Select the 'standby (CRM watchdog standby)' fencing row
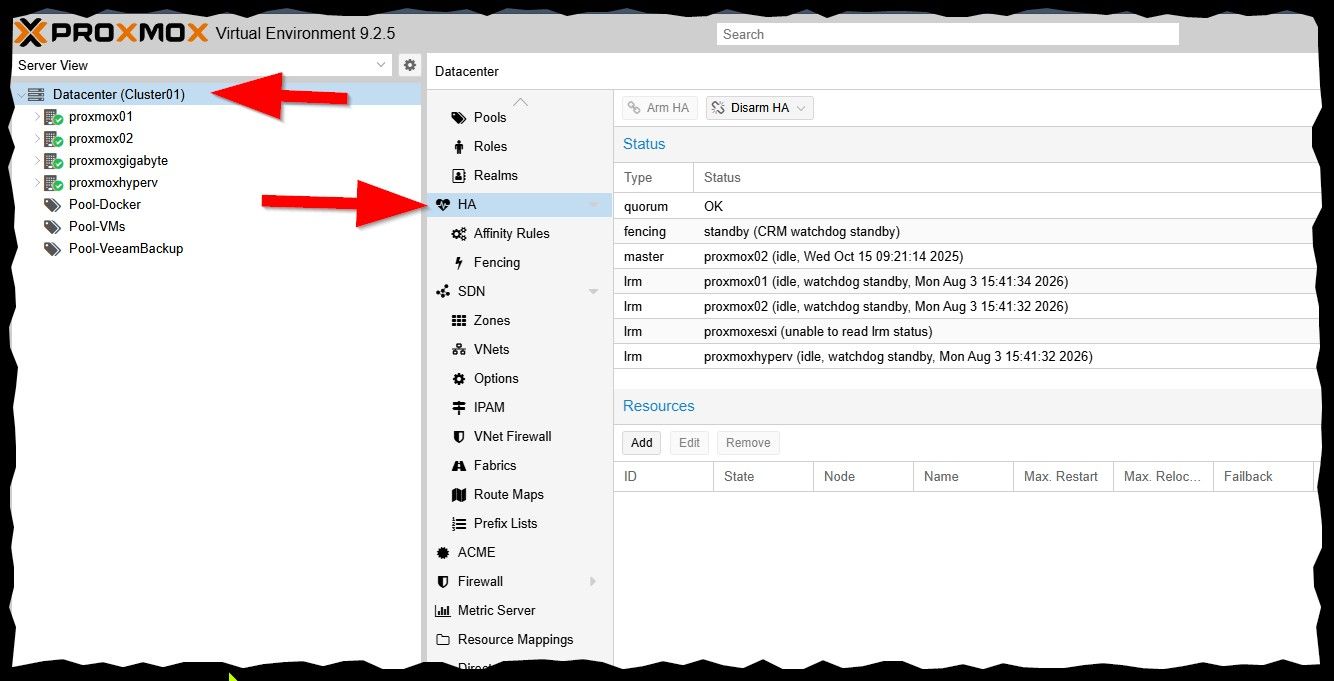The width and height of the screenshot is (1334, 681). point(965,232)
